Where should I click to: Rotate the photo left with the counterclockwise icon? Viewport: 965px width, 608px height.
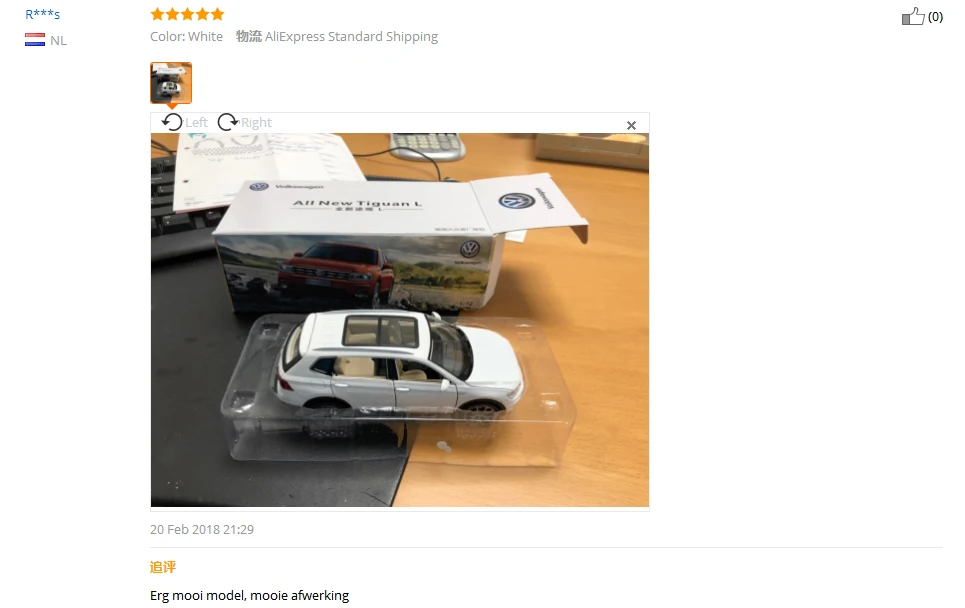pyautogui.click(x=172, y=122)
